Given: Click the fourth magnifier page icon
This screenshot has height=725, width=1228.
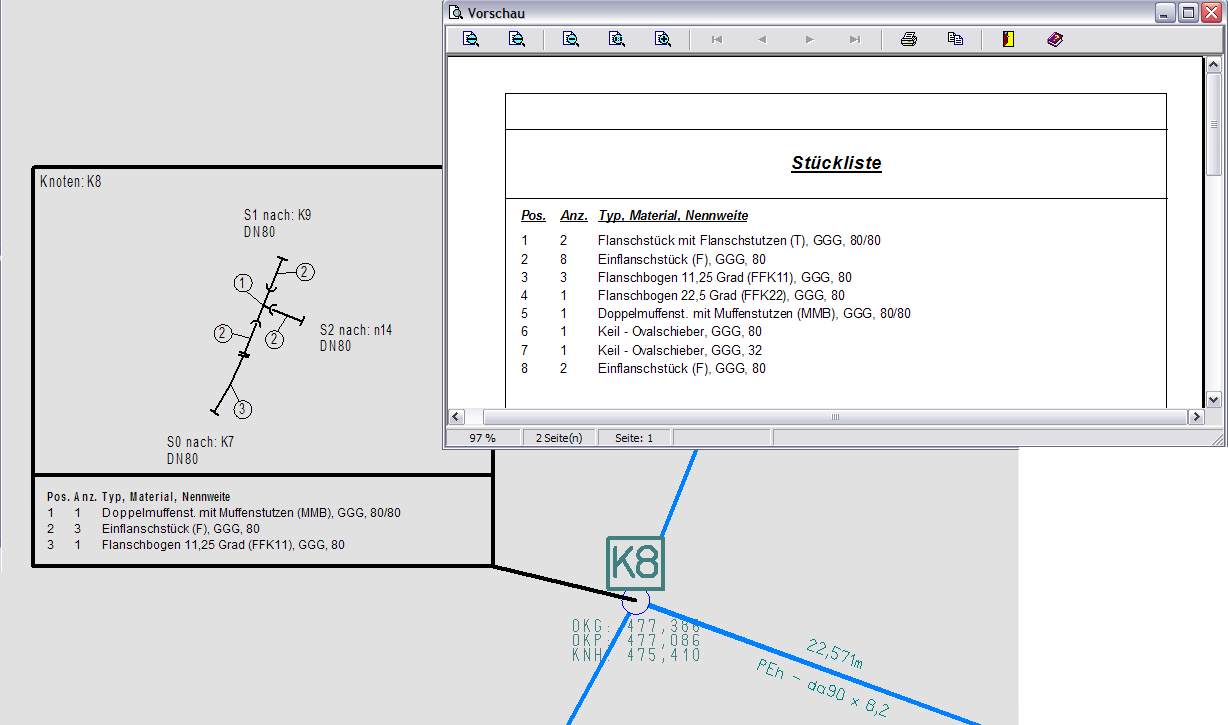Looking at the screenshot, I should [617, 39].
